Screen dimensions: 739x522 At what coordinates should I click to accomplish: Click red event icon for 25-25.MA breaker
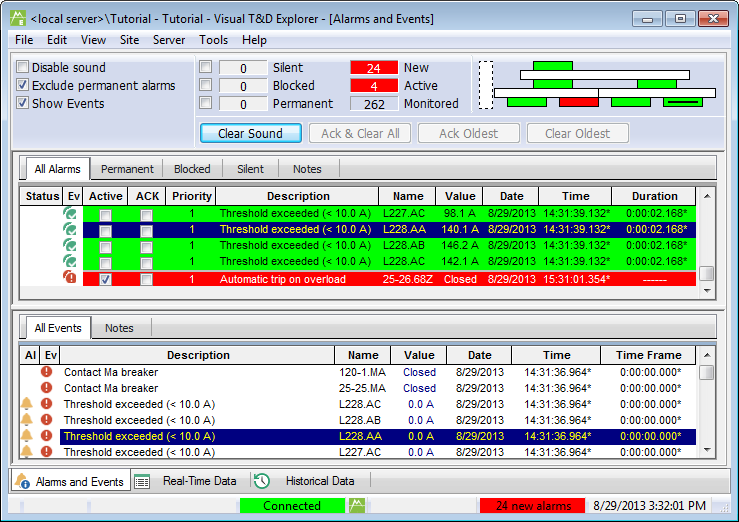tap(46, 388)
